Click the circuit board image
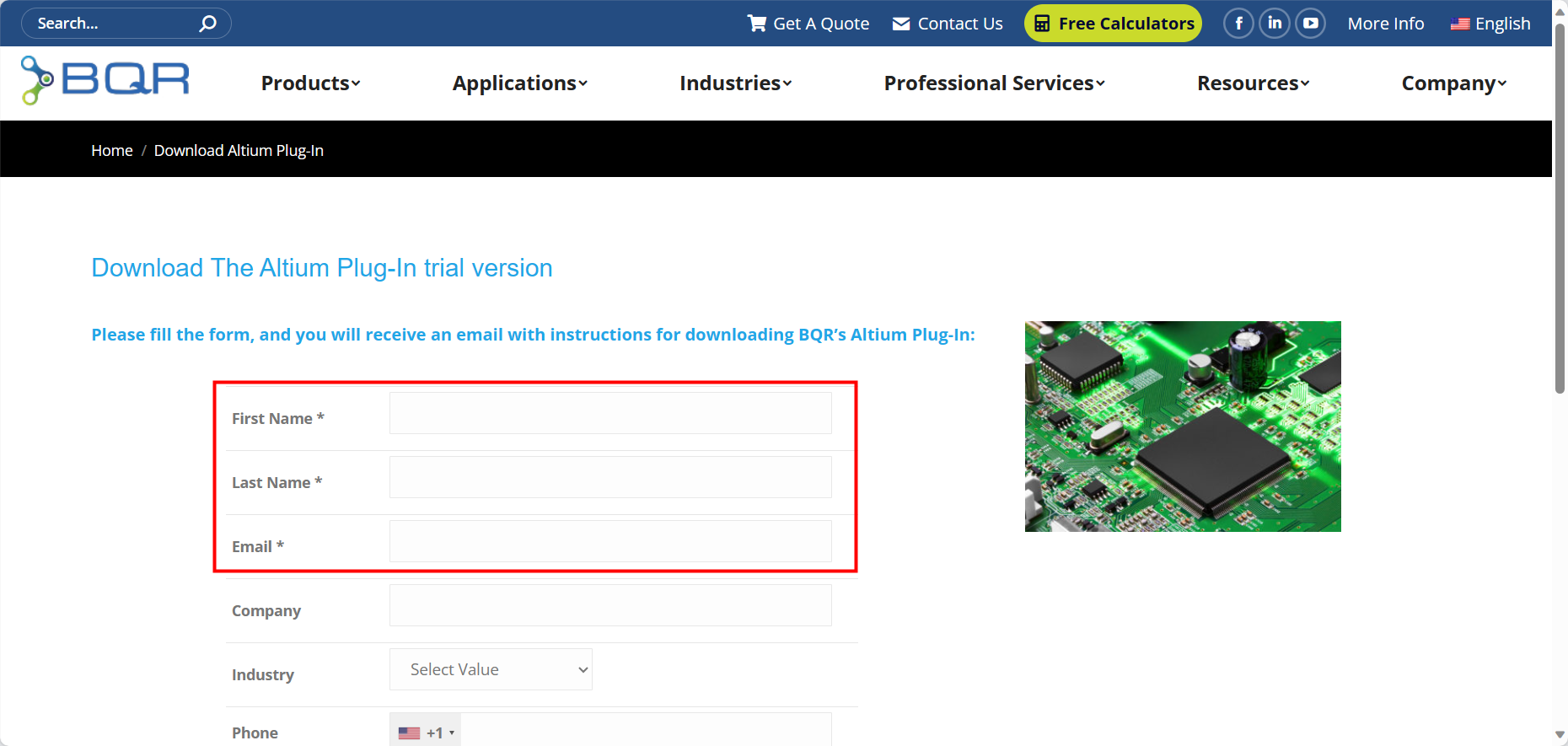The height and width of the screenshot is (746, 1568). tap(1183, 427)
